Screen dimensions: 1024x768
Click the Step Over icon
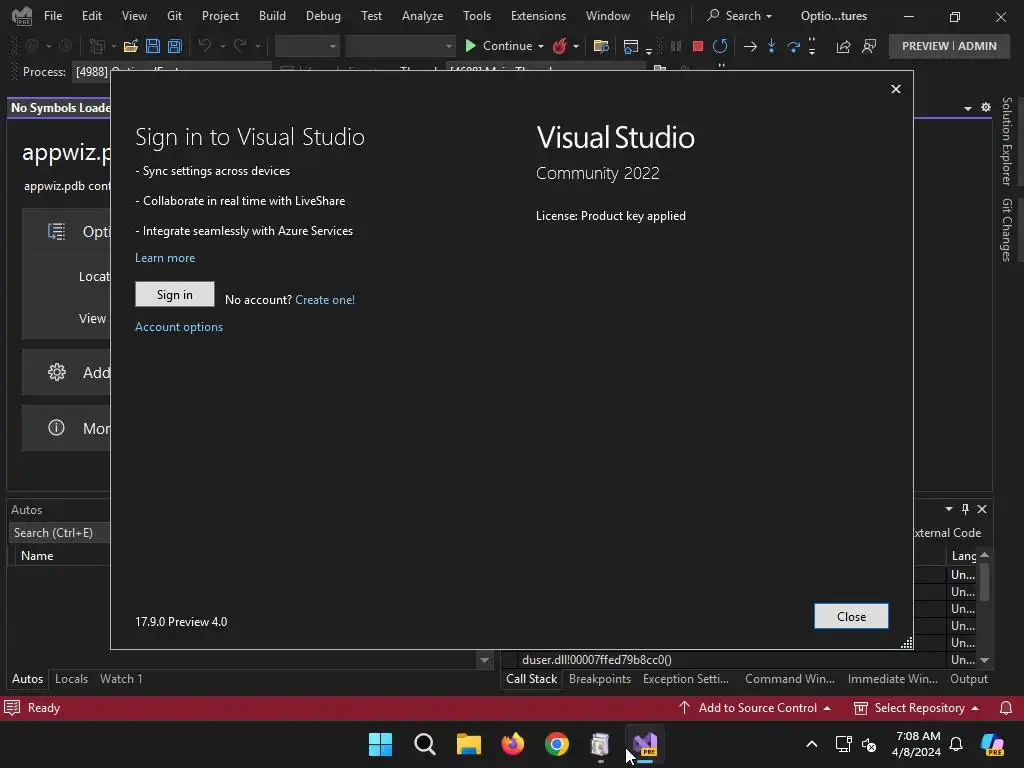click(793, 46)
